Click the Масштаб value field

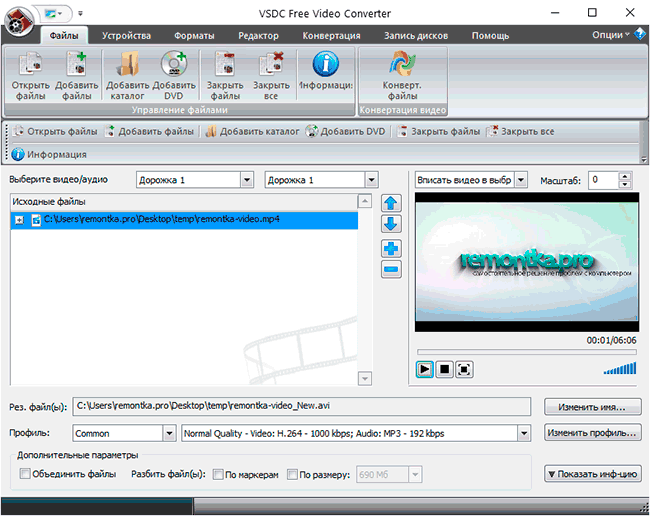604,180
